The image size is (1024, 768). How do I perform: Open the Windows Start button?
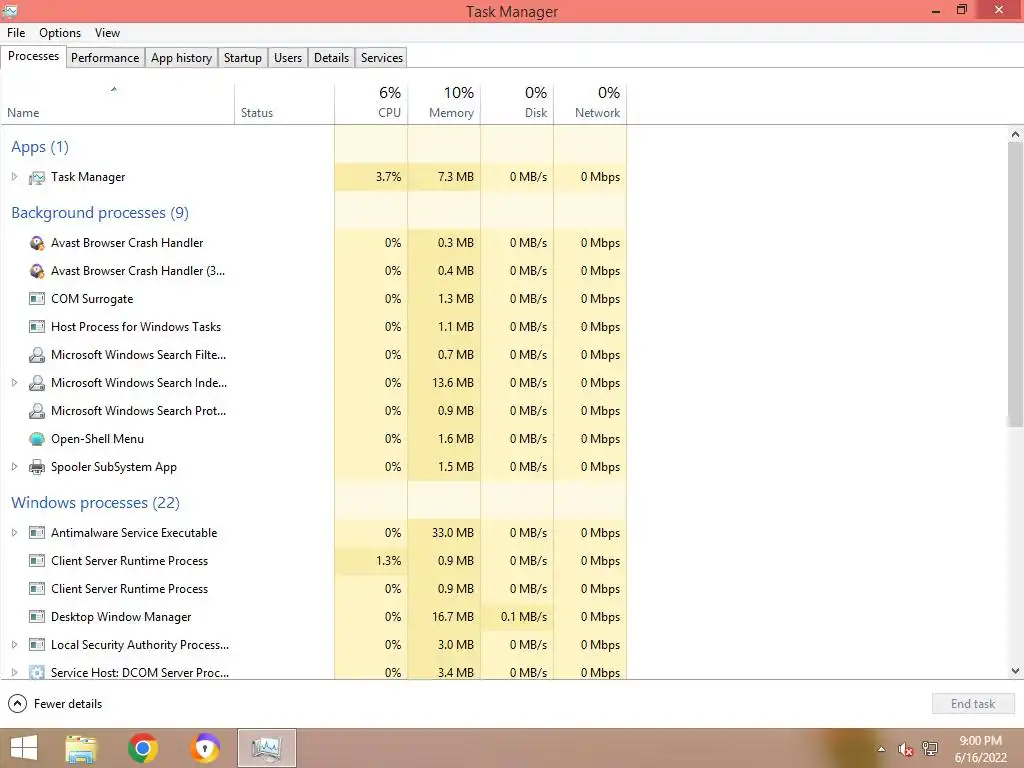24,748
